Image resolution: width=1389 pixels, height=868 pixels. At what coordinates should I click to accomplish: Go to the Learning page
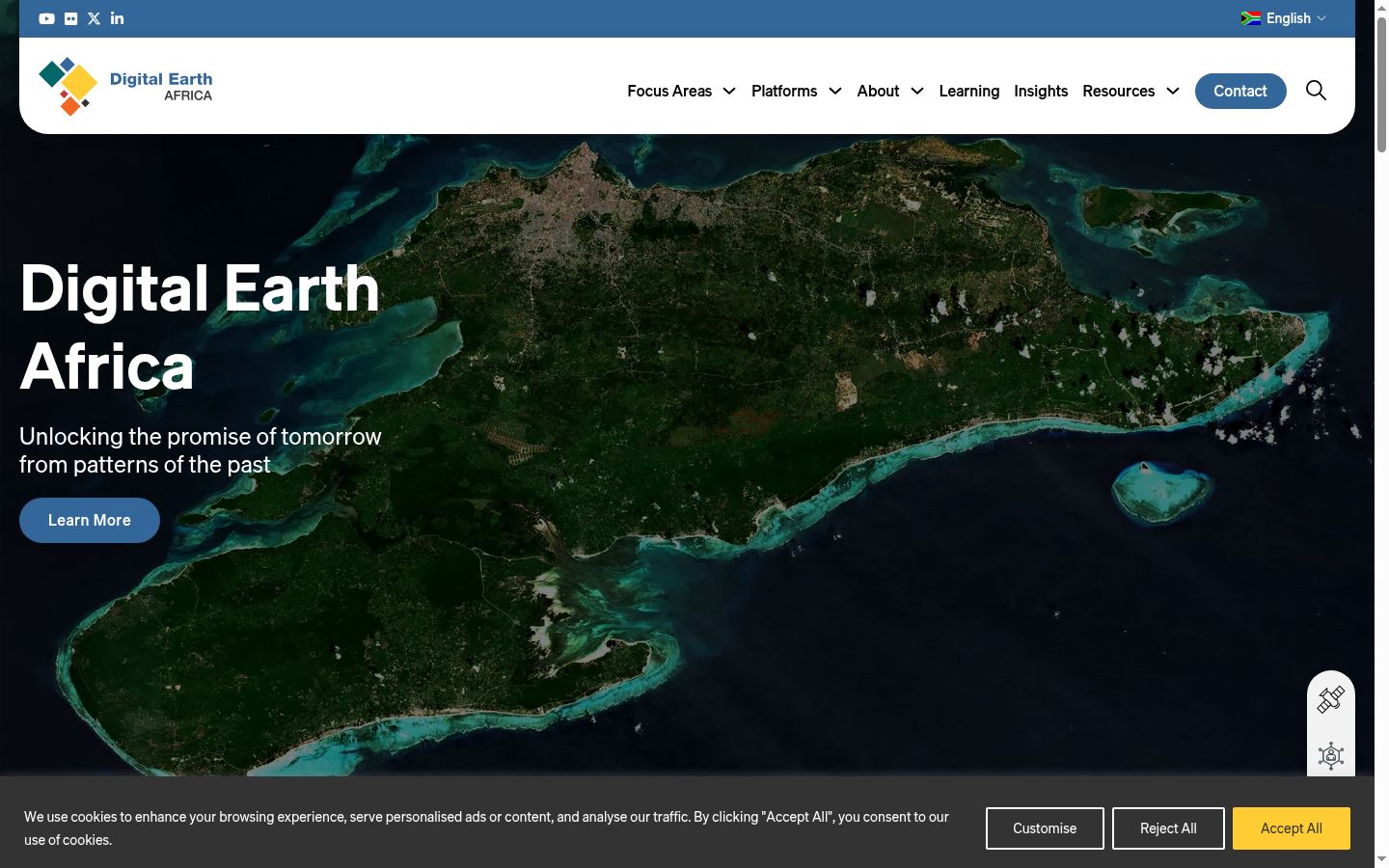tap(969, 91)
